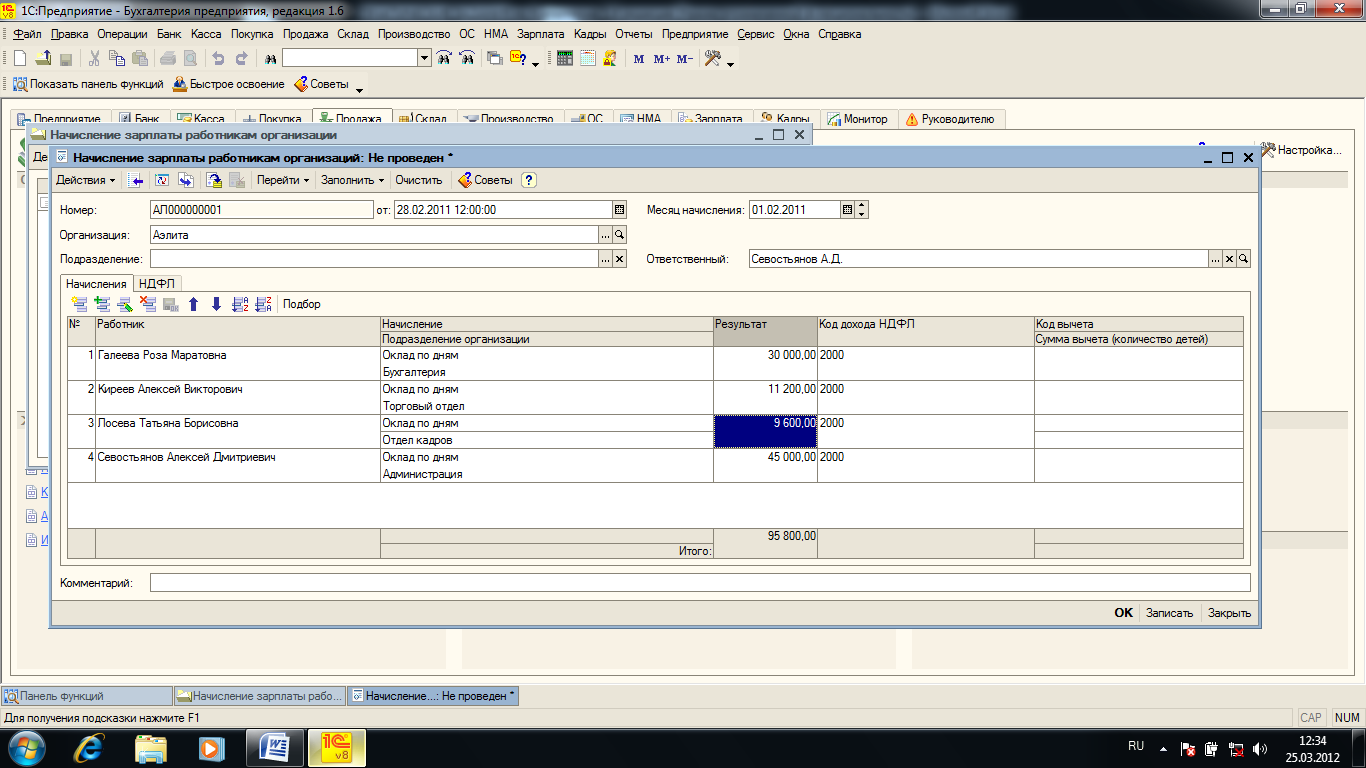This screenshot has width=1366, height=768.
Task: Switch to the НДФЛ tab
Action: (x=156, y=284)
